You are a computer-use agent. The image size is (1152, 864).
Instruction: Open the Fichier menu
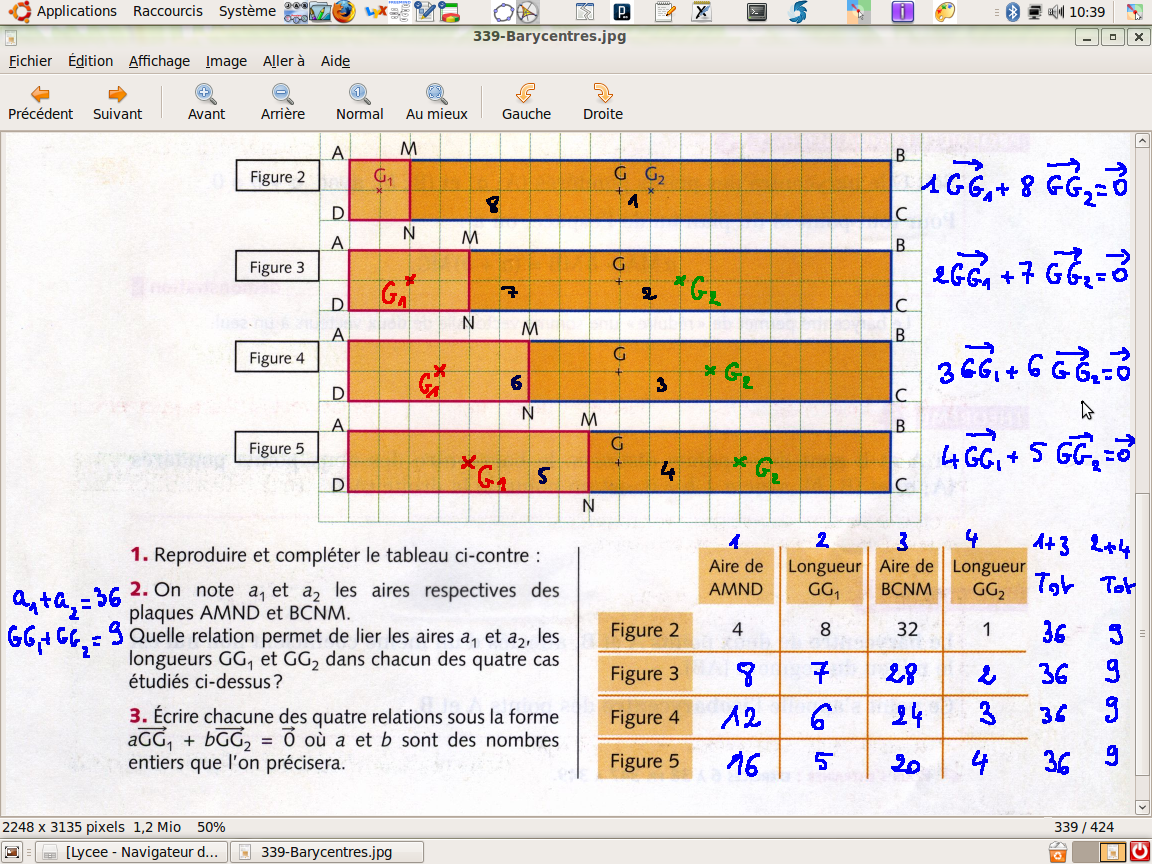(30, 61)
